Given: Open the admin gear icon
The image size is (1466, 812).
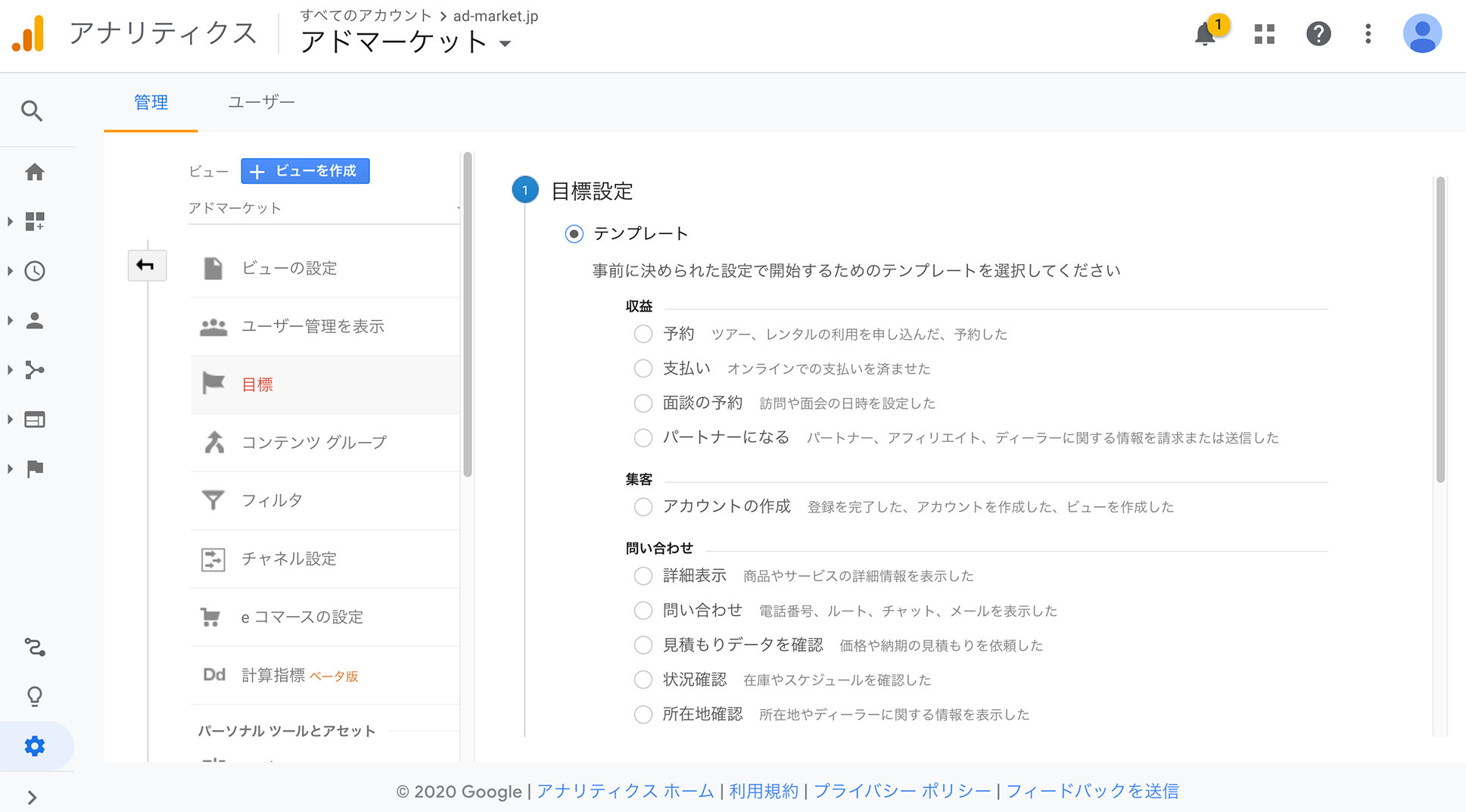Looking at the screenshot, I should (35, 746).
